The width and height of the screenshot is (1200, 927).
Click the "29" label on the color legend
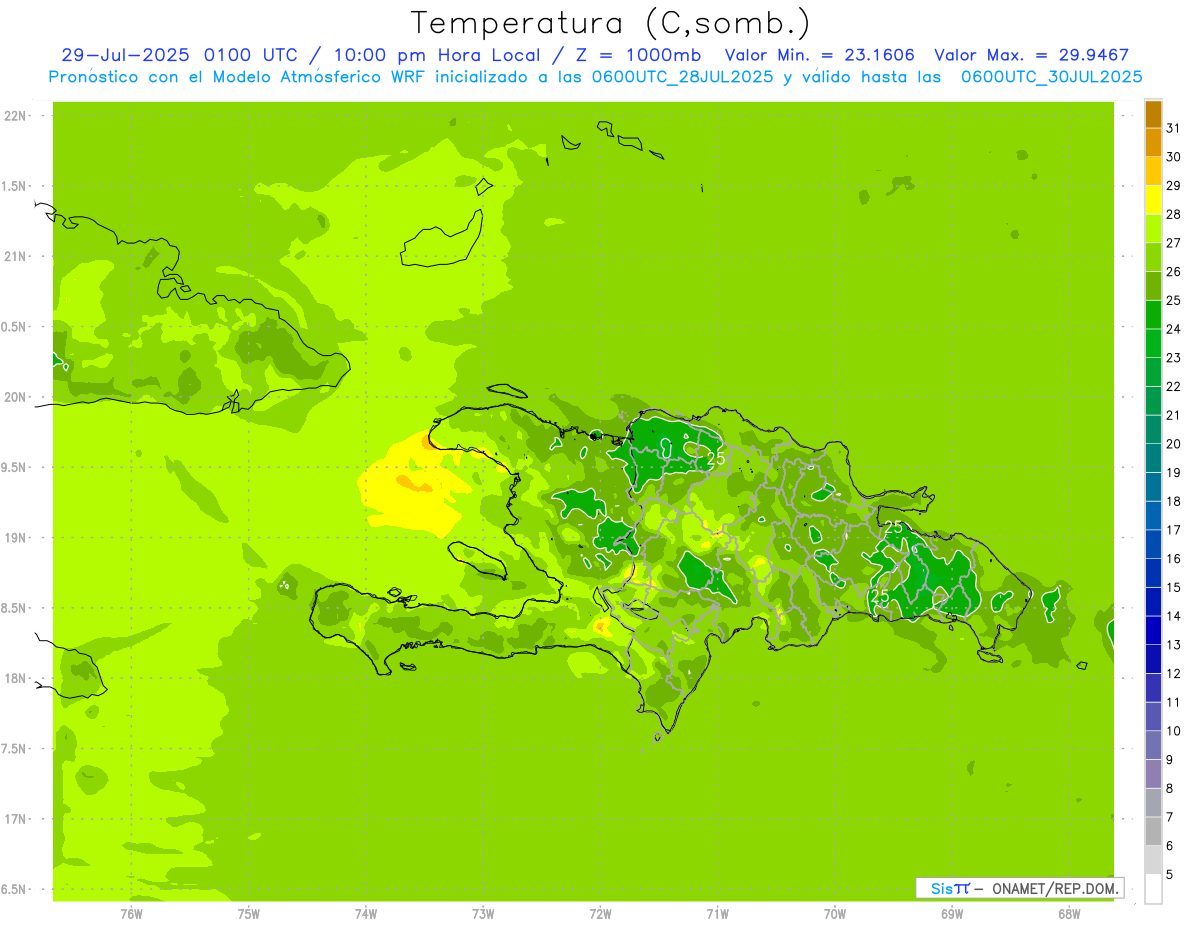click(x=1173, y=186)
